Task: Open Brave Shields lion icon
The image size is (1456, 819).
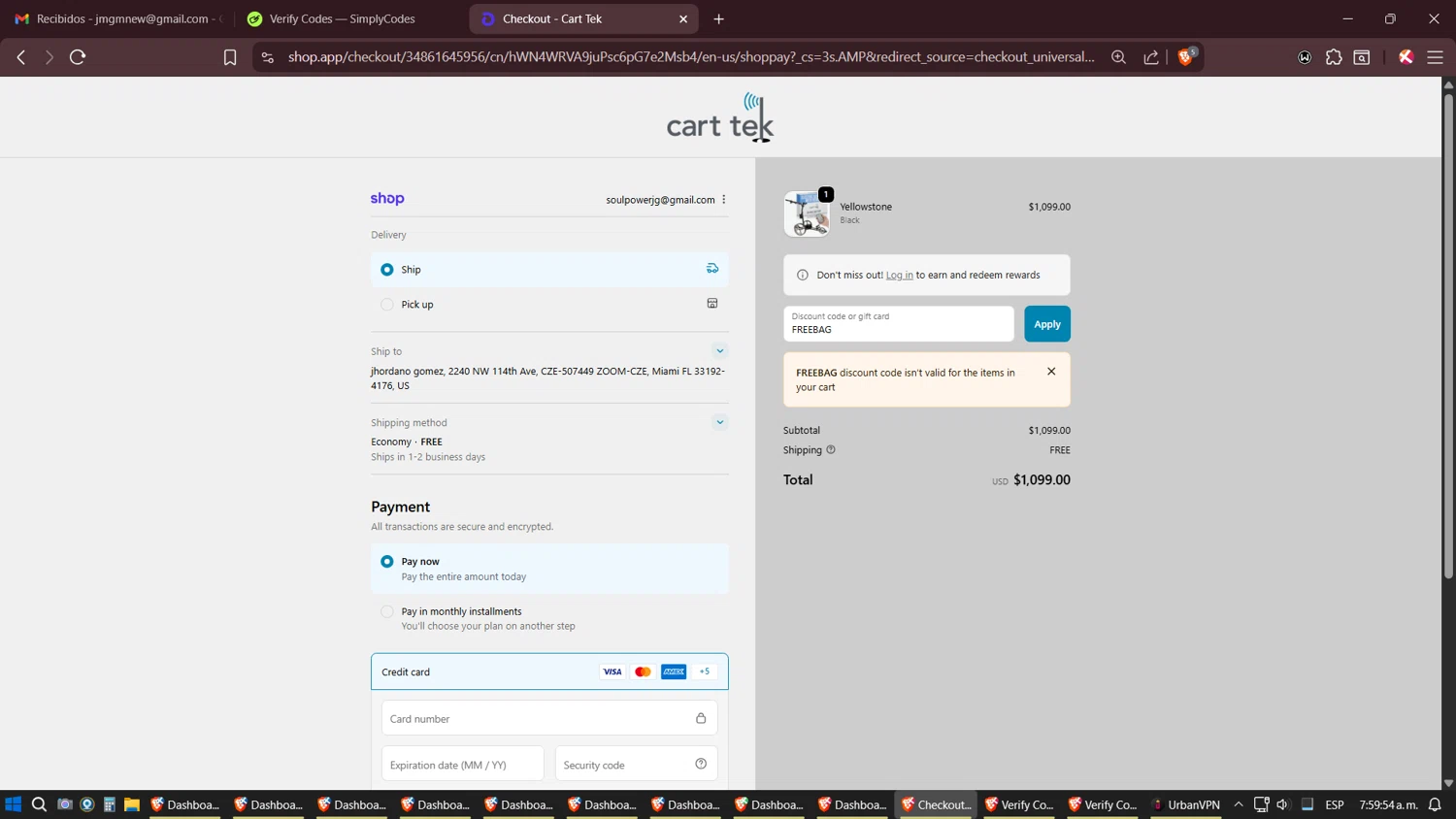Action: tap(1185, 56)
